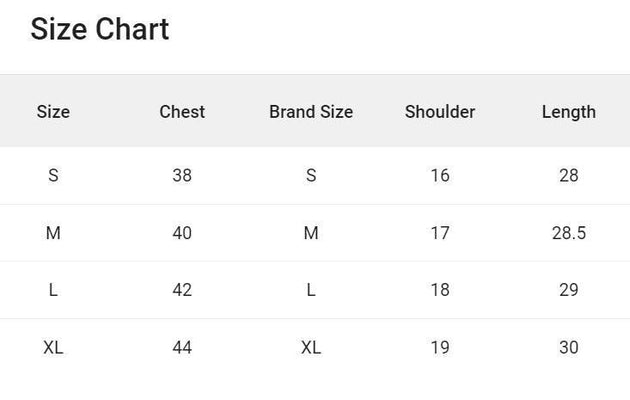Select the Brand Size column header
Screen dimensions: 630x400
pyautogui.click(x=311, y=112)
